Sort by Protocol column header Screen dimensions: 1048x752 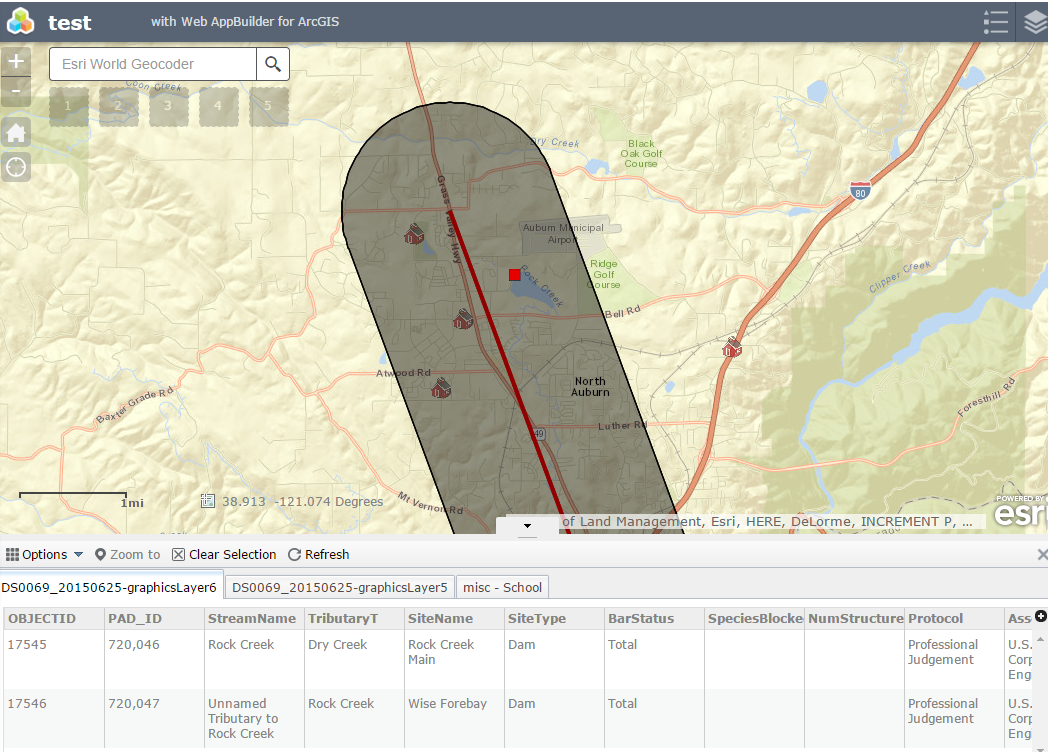[x=954, y=618]
